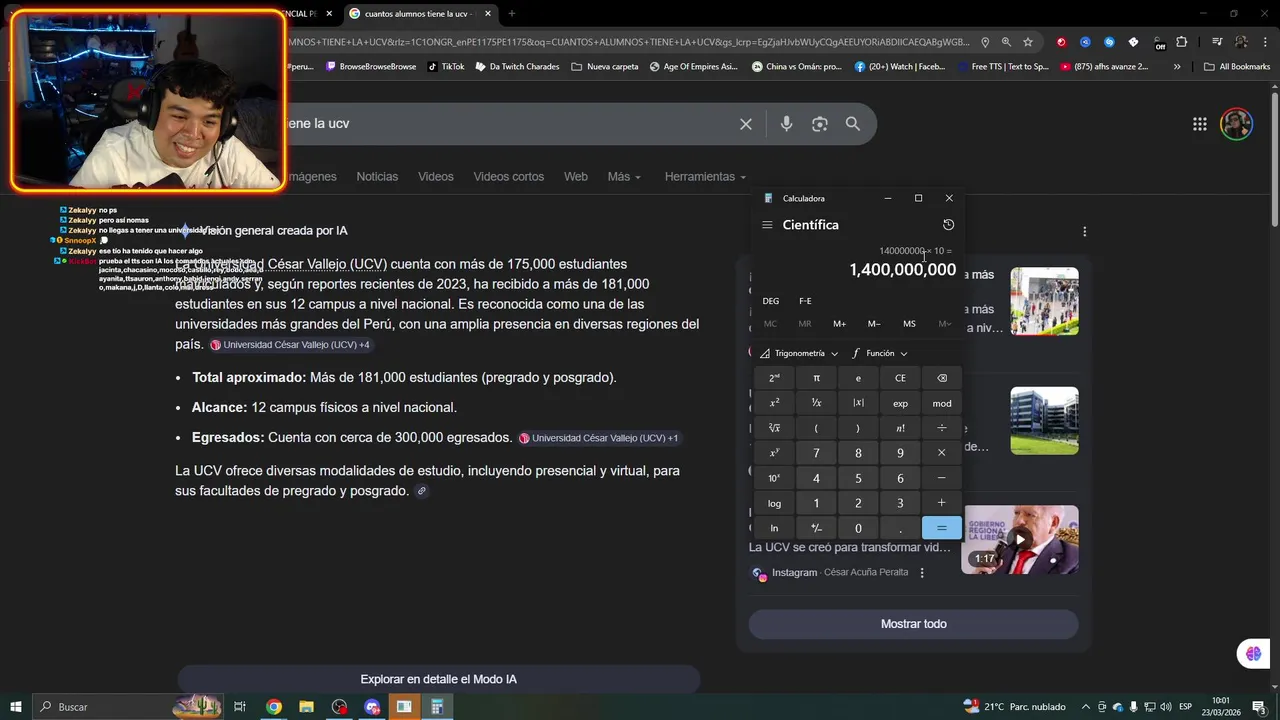The height and width of the screenshot is (720, 1280).
Task: Click the CE clear entry key
Action: tap(900, 378)
